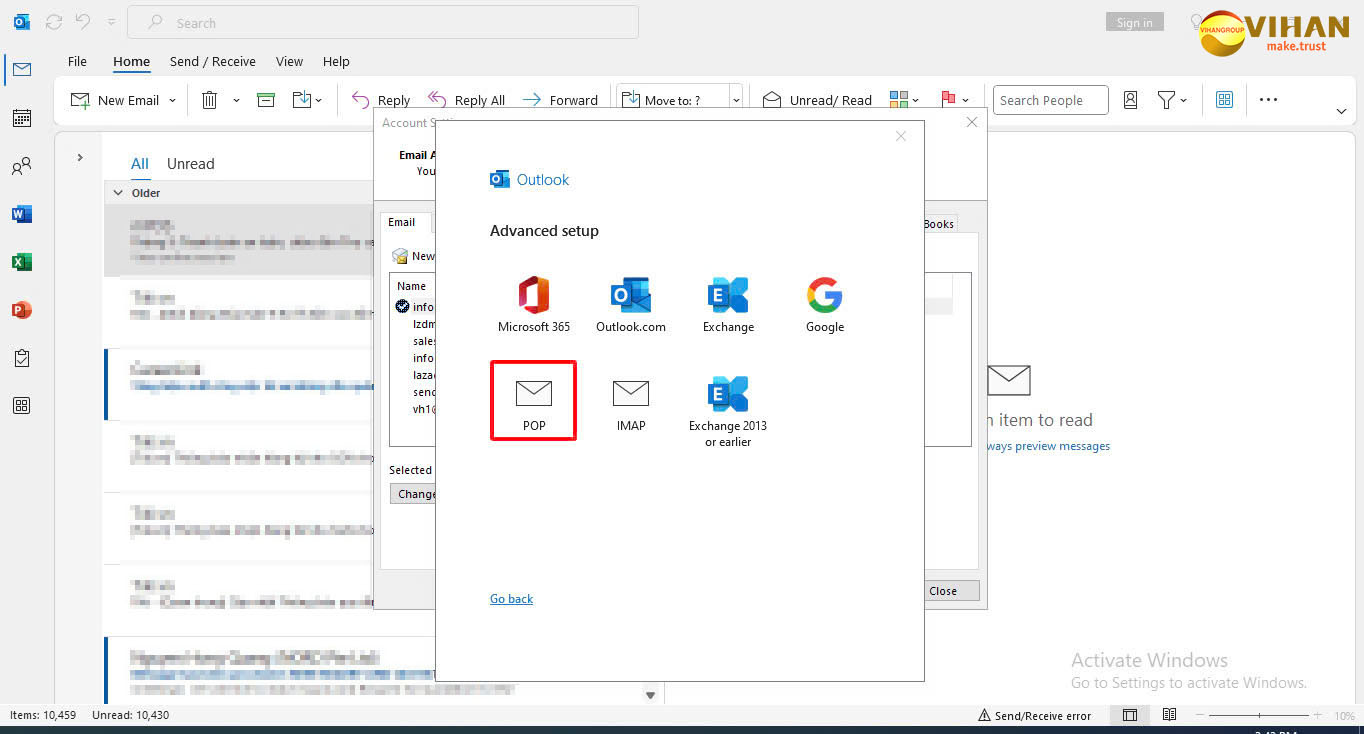Expand the folder pane chevron
The height and width of the screenshot is (734, 1364).
[x=80, y=158]
